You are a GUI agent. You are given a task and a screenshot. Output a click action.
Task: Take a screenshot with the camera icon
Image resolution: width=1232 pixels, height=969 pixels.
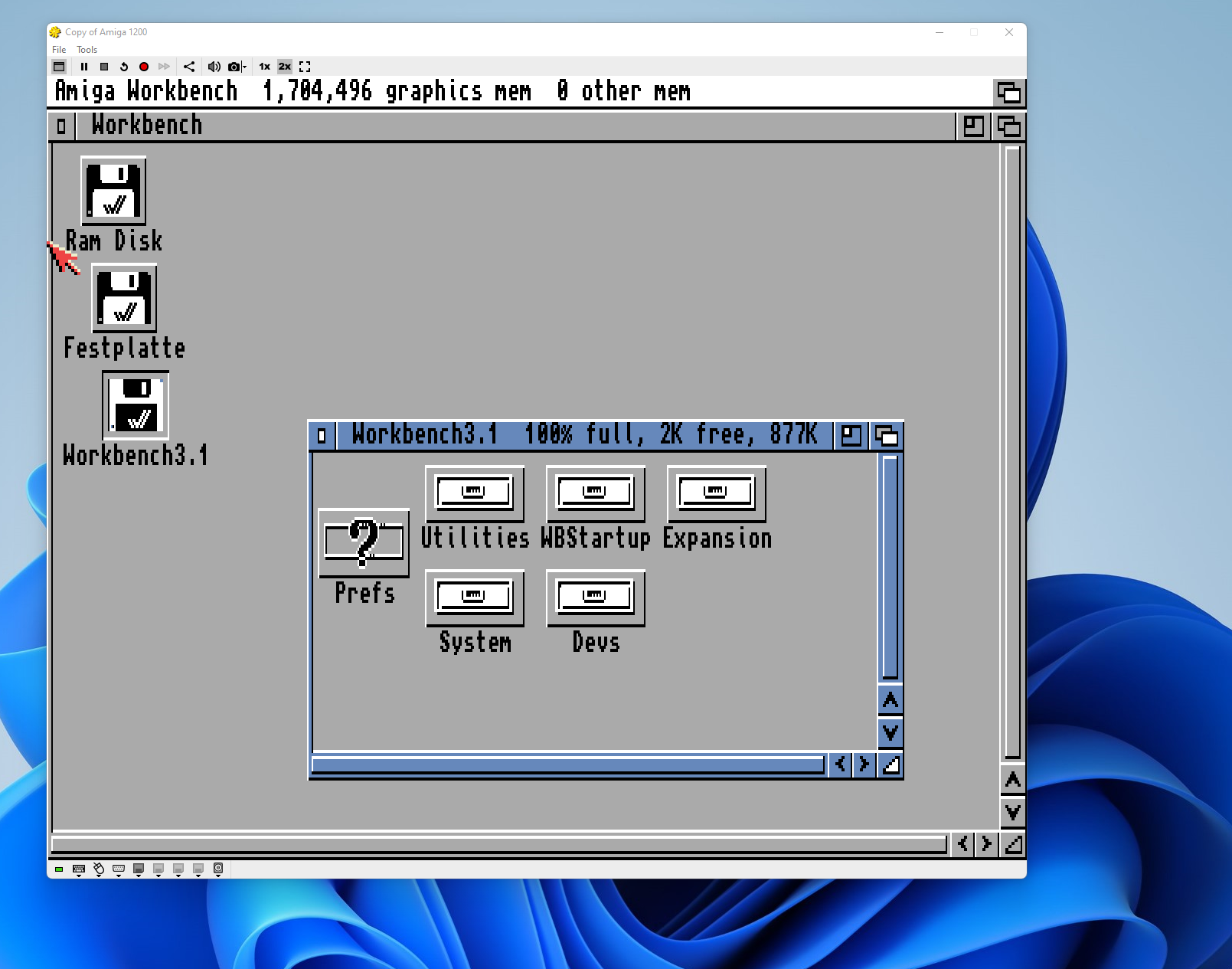pos(234,67)
